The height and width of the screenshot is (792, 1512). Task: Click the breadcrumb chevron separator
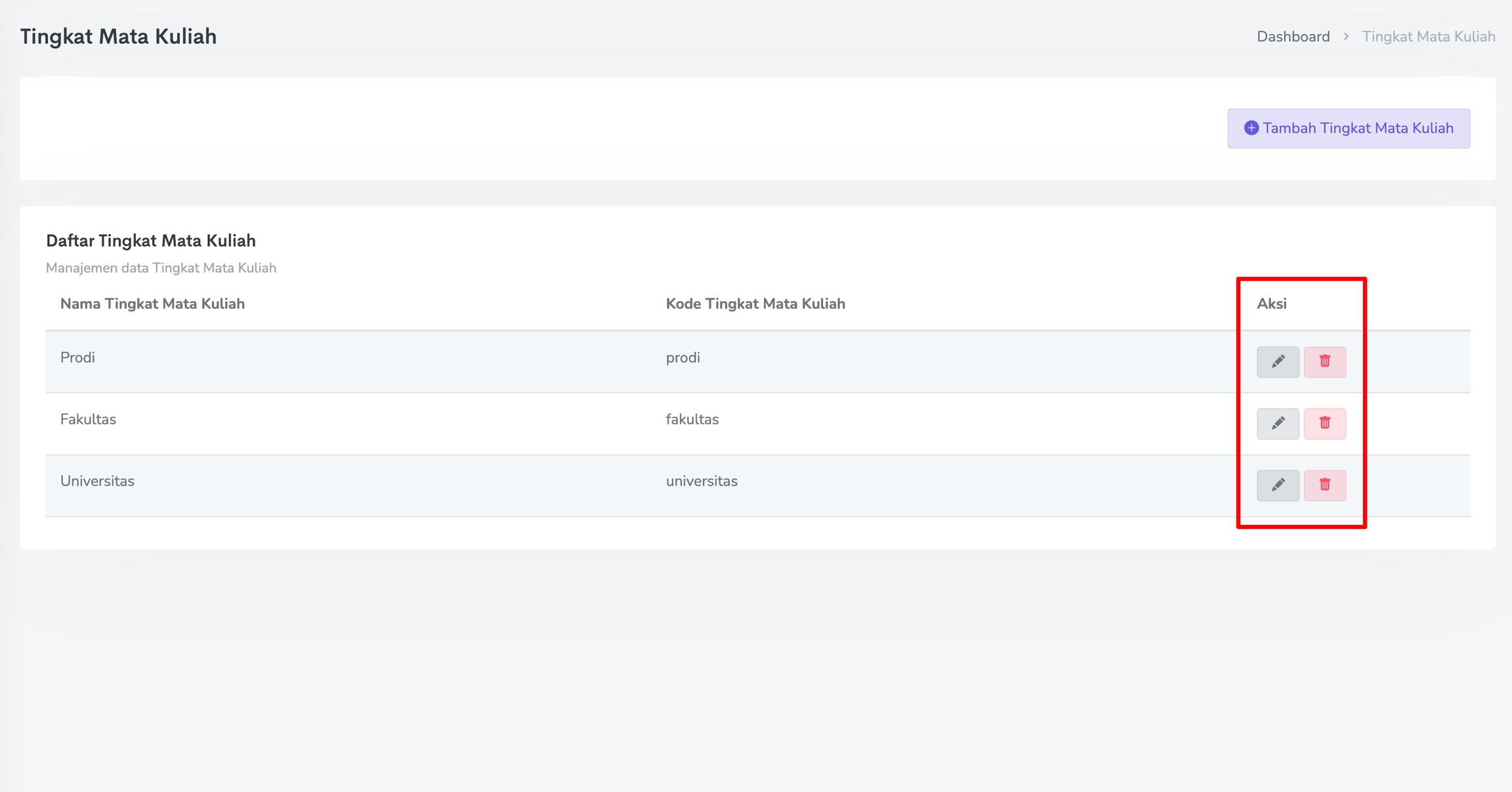point(1346,37)
